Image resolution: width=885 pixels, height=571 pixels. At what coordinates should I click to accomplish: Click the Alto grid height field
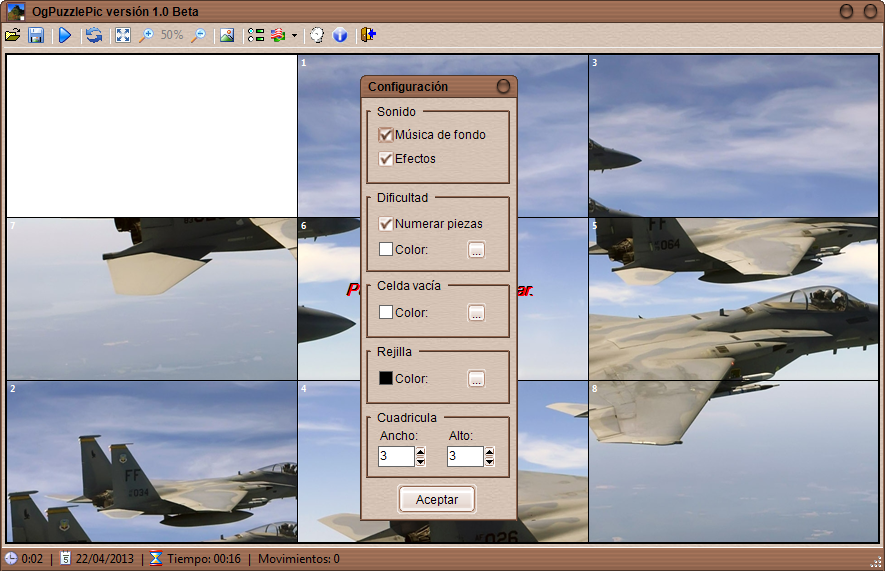point(465,456)
